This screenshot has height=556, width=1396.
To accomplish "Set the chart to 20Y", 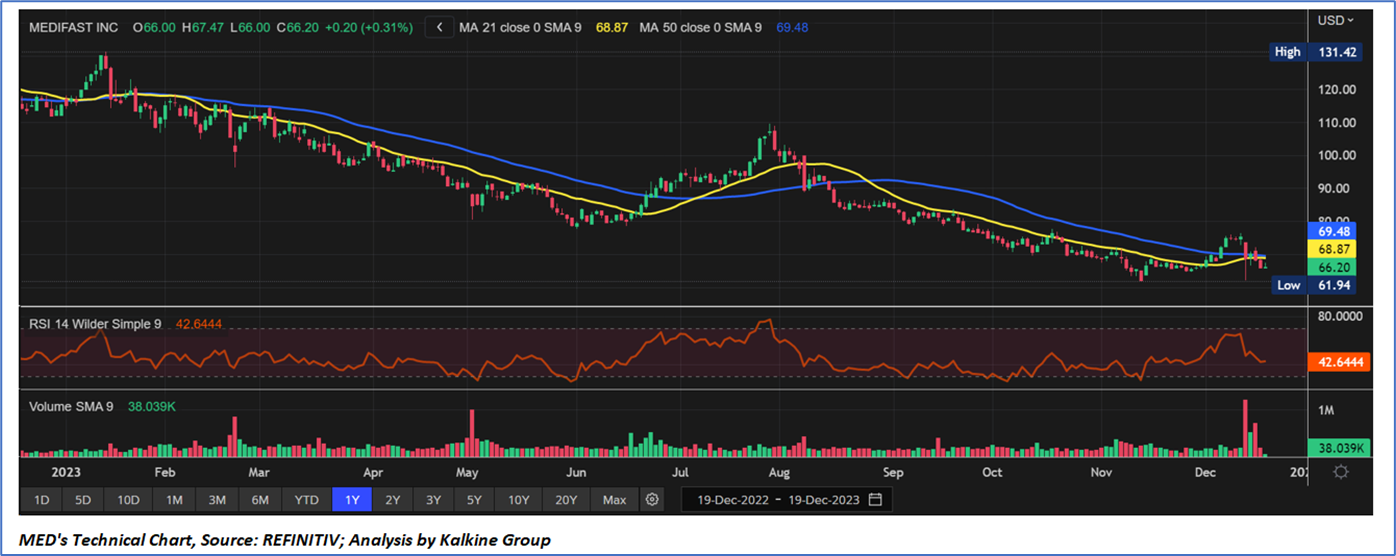I will [x=566, y=499].
